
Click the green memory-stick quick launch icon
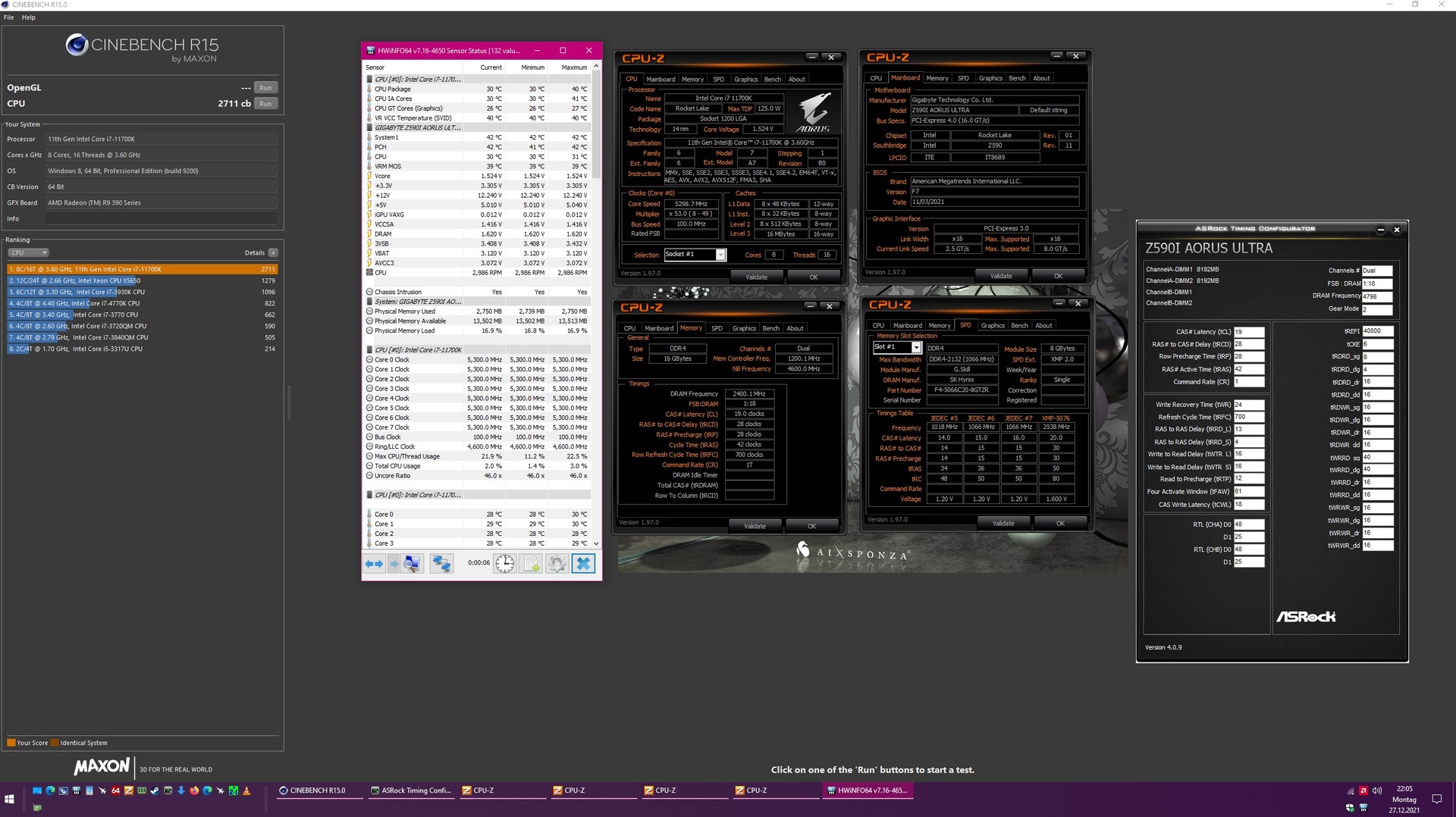[142, 790]
